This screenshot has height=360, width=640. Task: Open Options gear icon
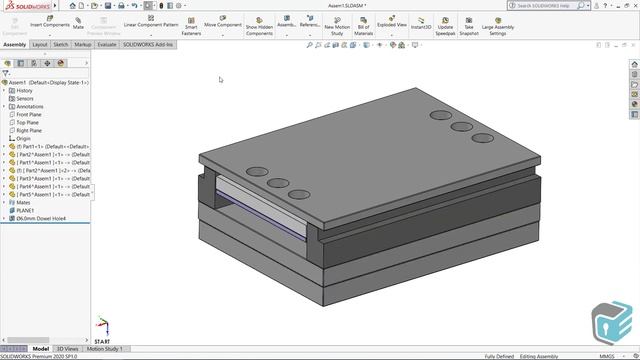tap(178, 6)
